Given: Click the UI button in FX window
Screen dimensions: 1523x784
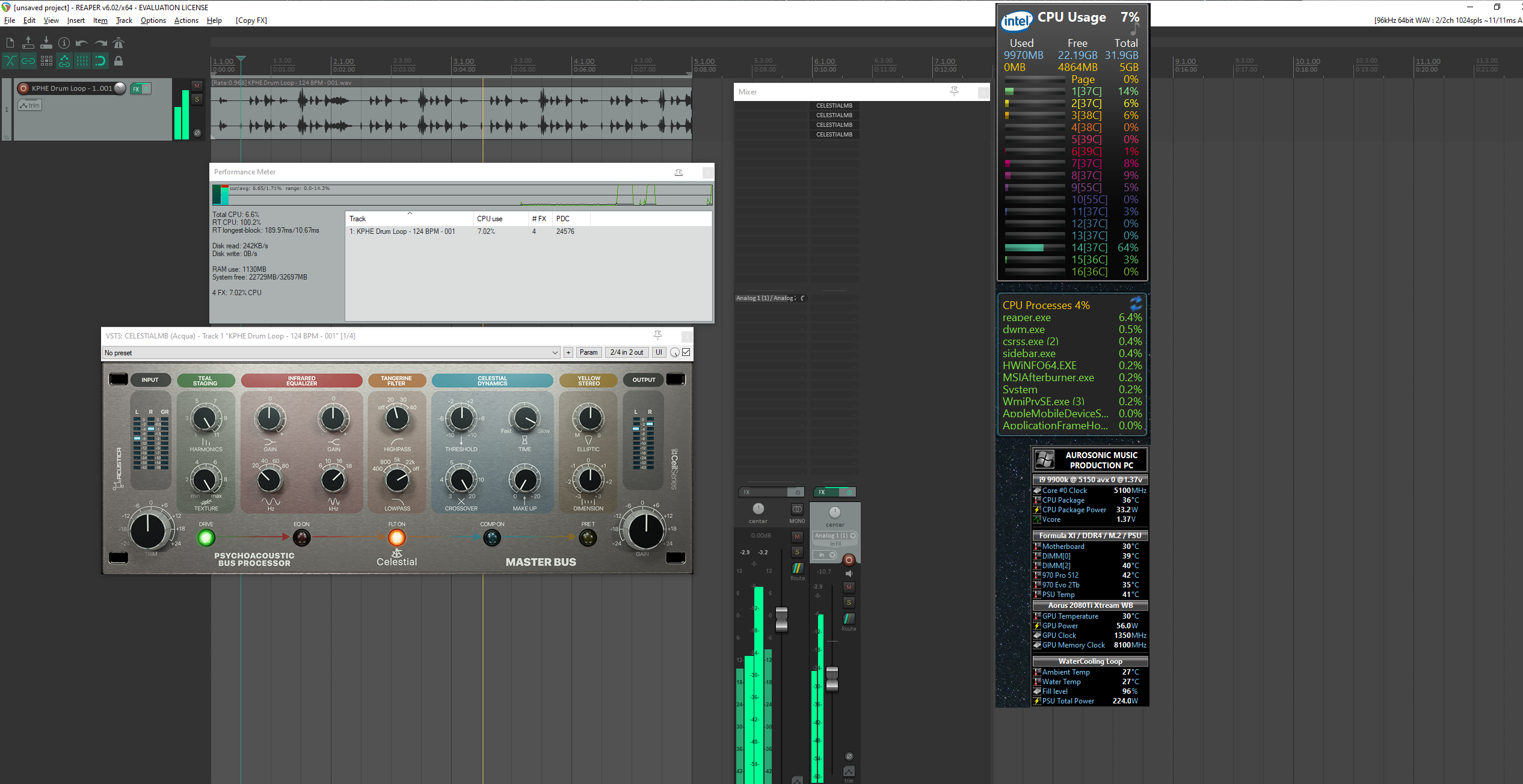Looking at the screenshot, I should tap(659, 353).
